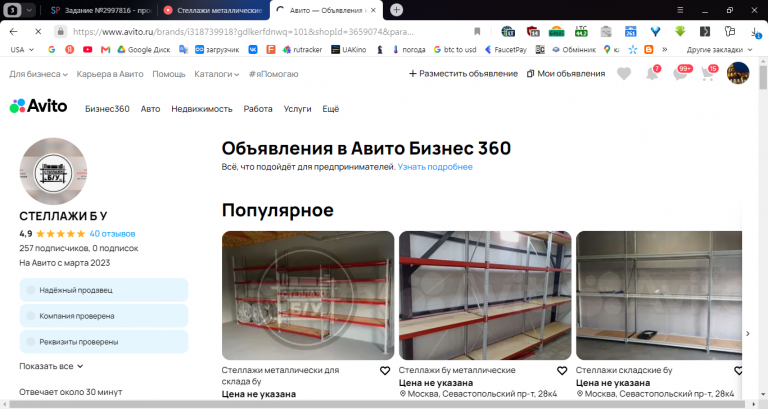Open the Стеллажи бу металлические photo
768x409 pixels.
pos(485,295)
